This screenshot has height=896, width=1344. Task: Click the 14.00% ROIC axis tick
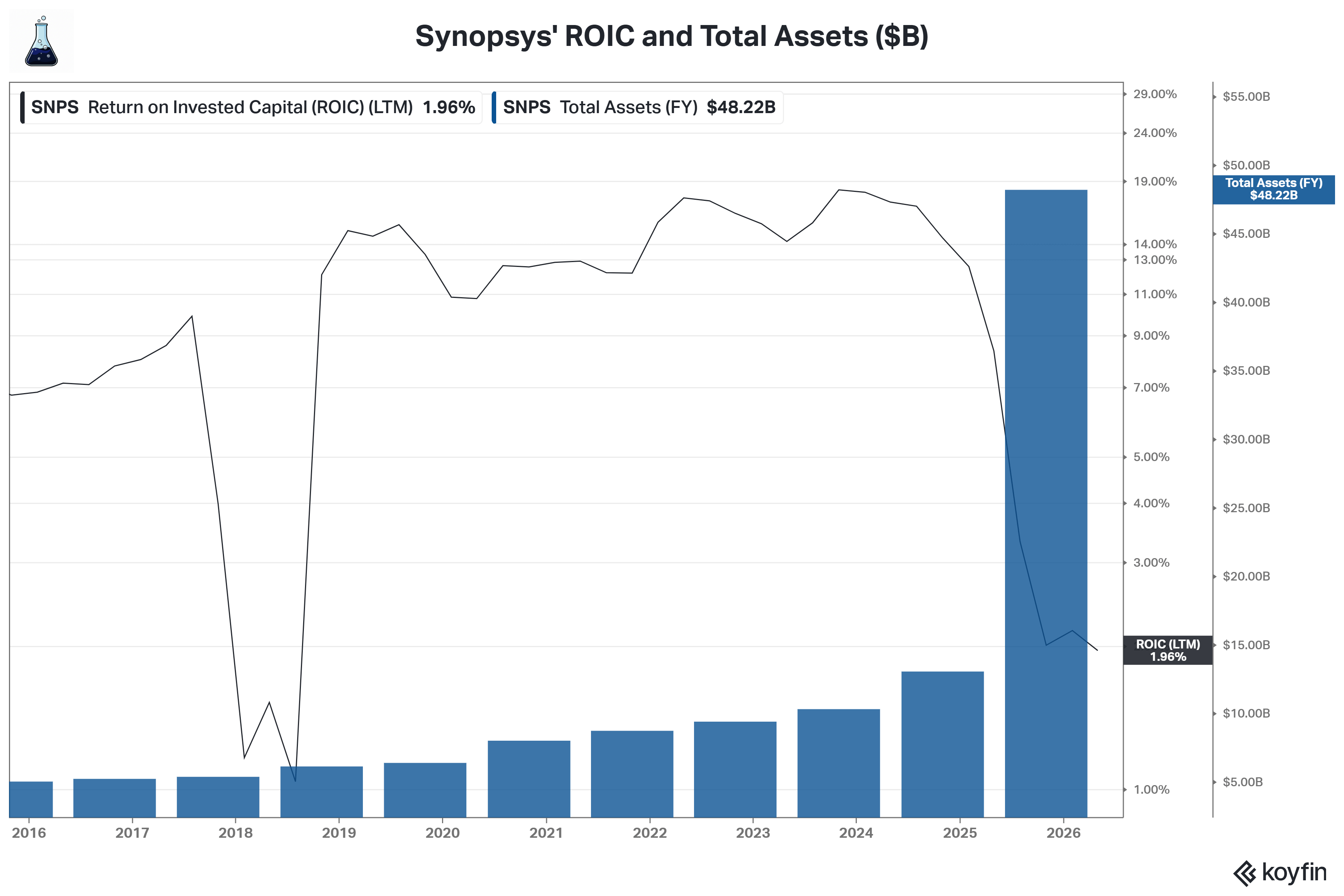1155,245
